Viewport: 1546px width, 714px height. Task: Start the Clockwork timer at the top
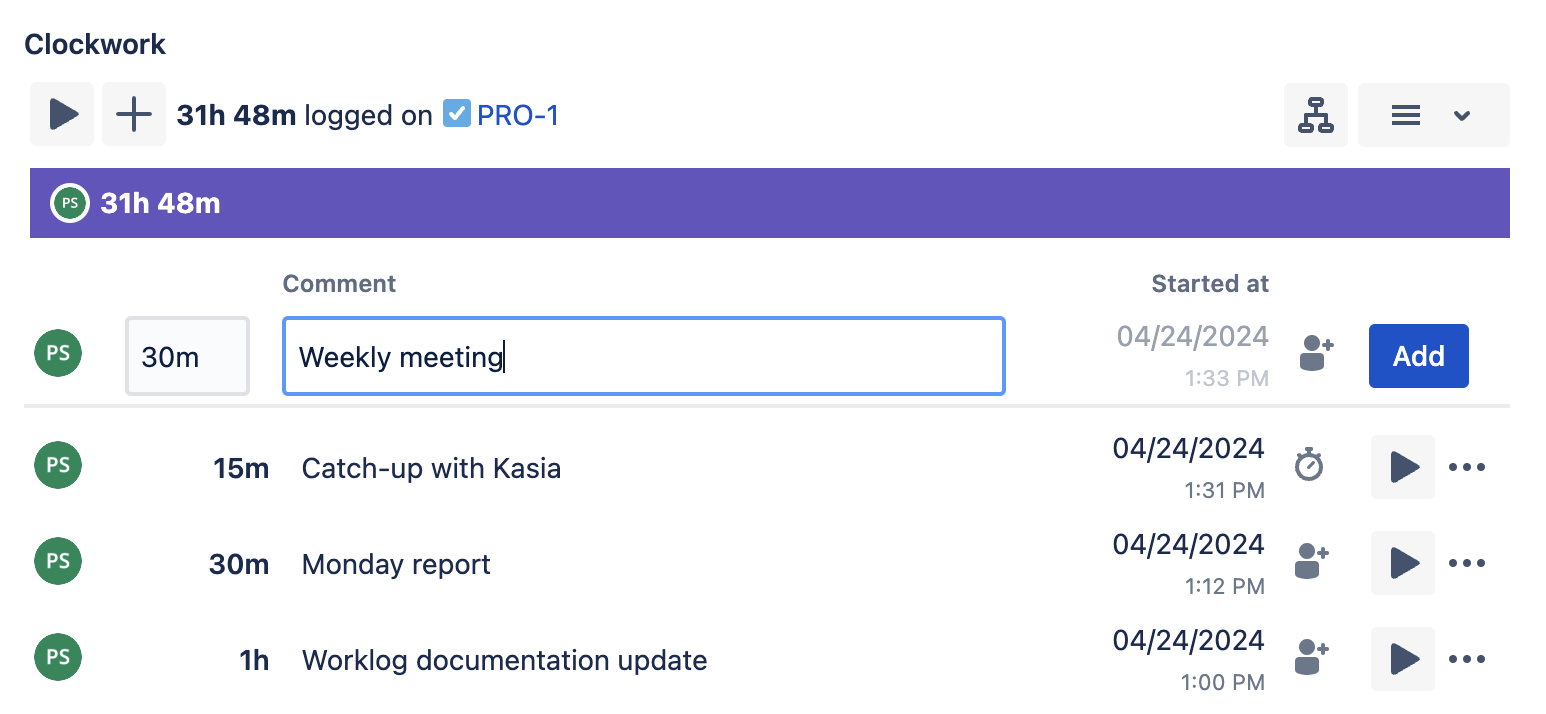click(62, 115)
